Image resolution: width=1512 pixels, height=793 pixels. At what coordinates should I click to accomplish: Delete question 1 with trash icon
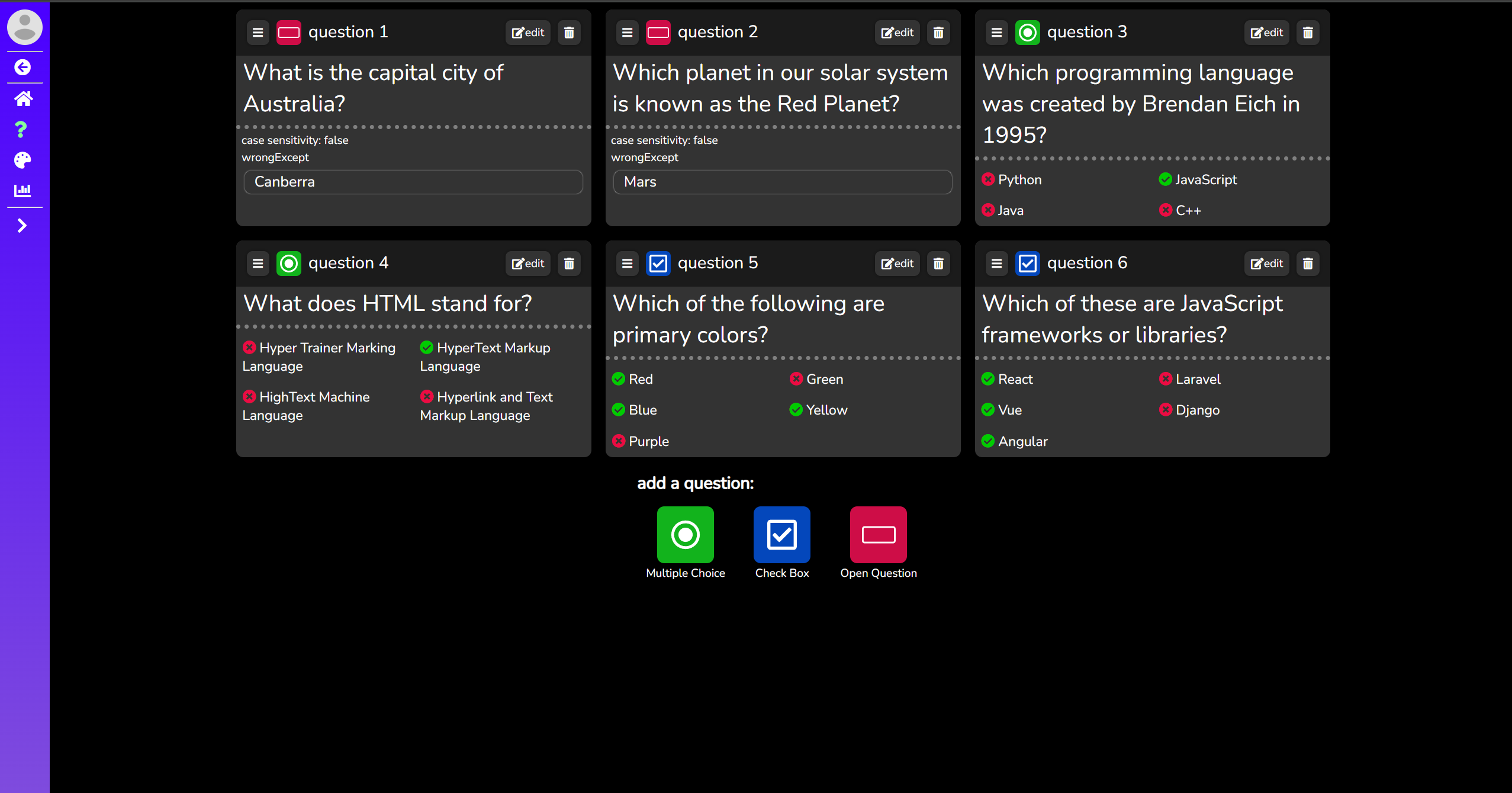[x=569, y=33]
